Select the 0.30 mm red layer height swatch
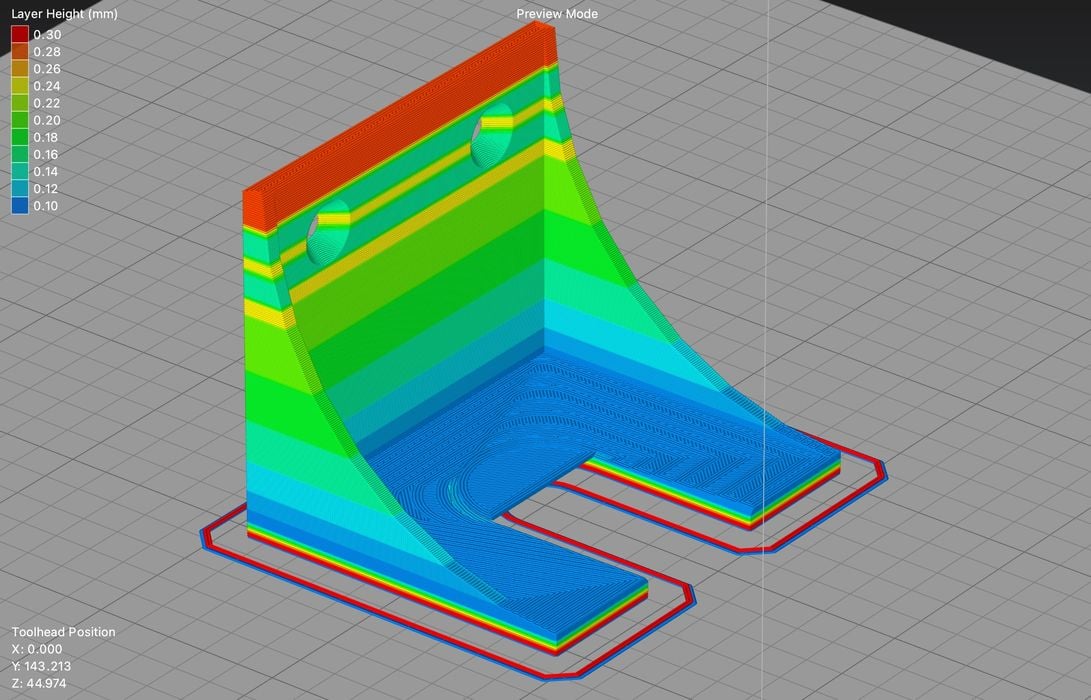Viewport: 1091px width, 700px height. point(19,33)
